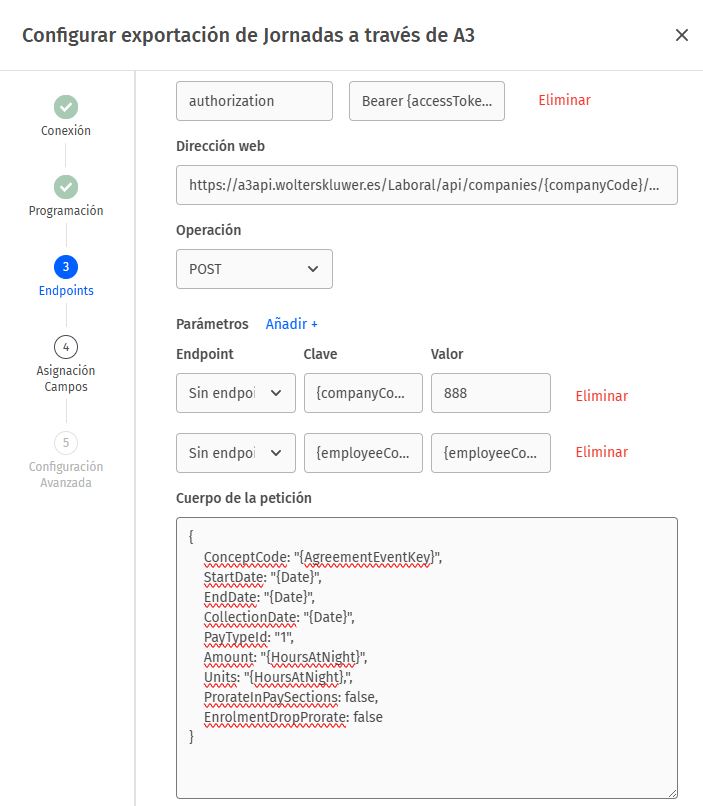
Task: Remove the authorization header with Eliminar
Action: 564,100
